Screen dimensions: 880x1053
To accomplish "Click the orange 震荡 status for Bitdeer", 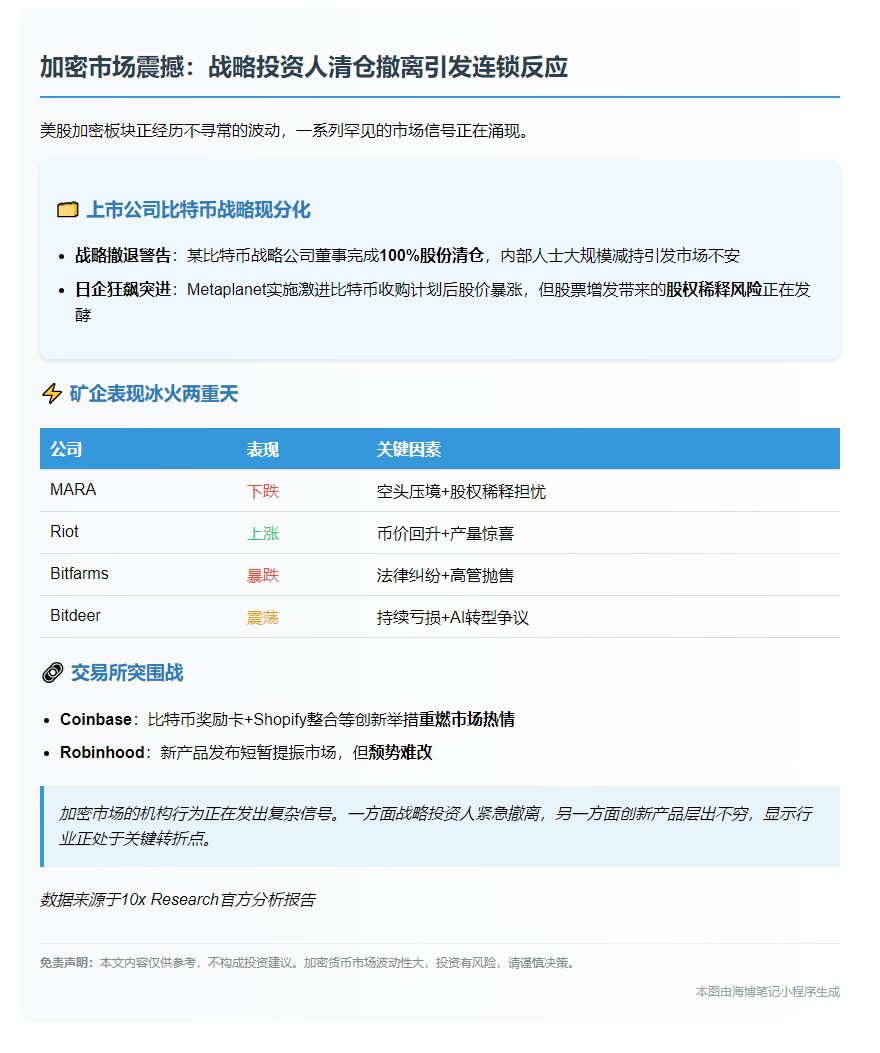I will [263, 618].
